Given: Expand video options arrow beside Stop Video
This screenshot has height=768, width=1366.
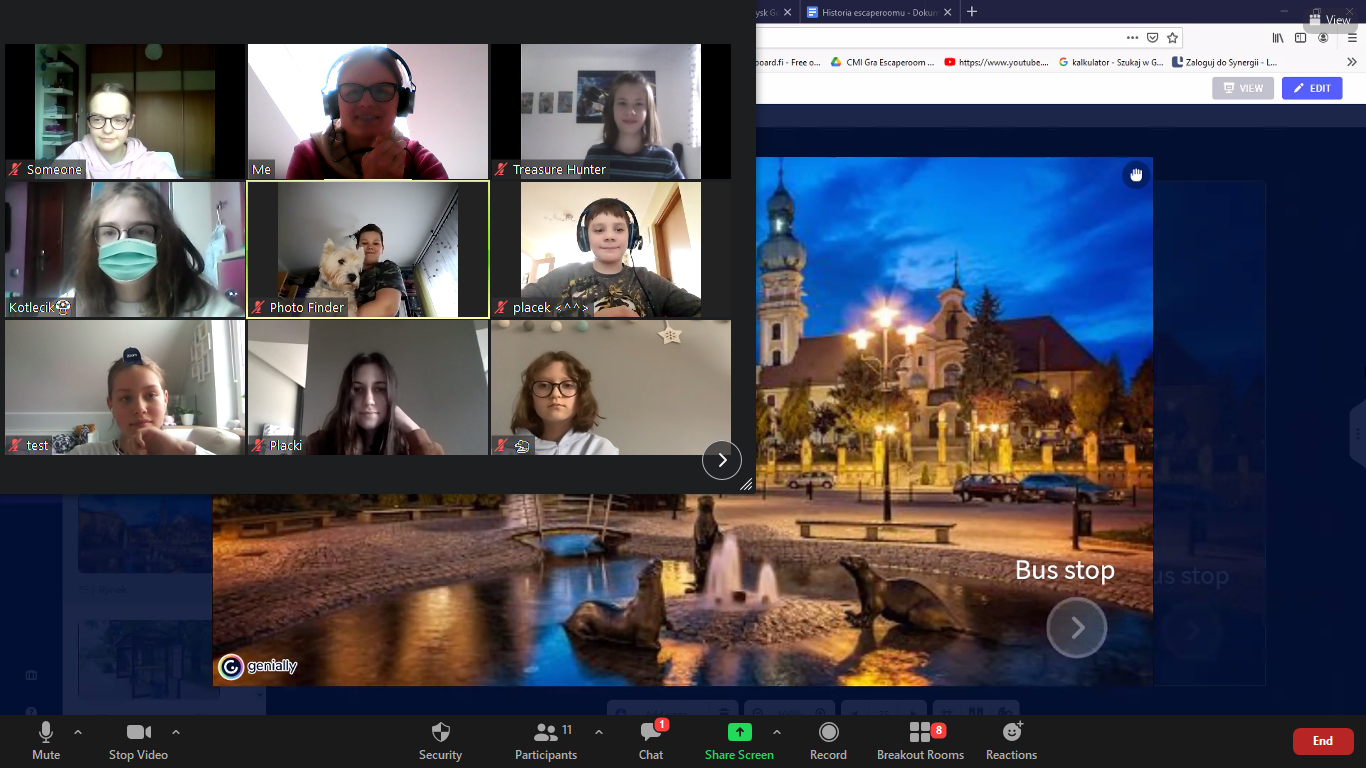Looking at the screenshot, I should pyautogui.click(x=176, y=732).
